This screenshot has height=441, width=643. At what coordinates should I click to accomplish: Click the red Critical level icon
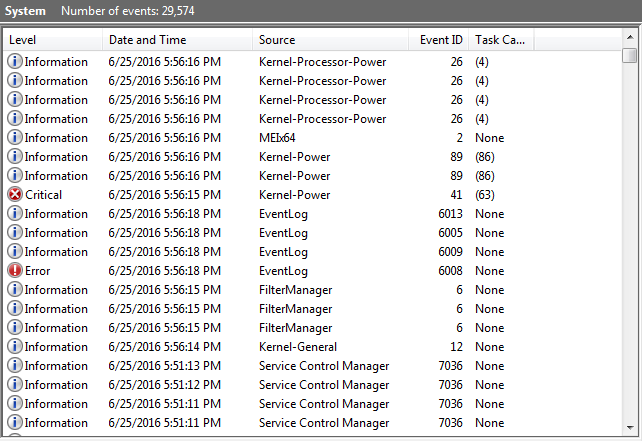pyautogui.click(x=15, y=194)
